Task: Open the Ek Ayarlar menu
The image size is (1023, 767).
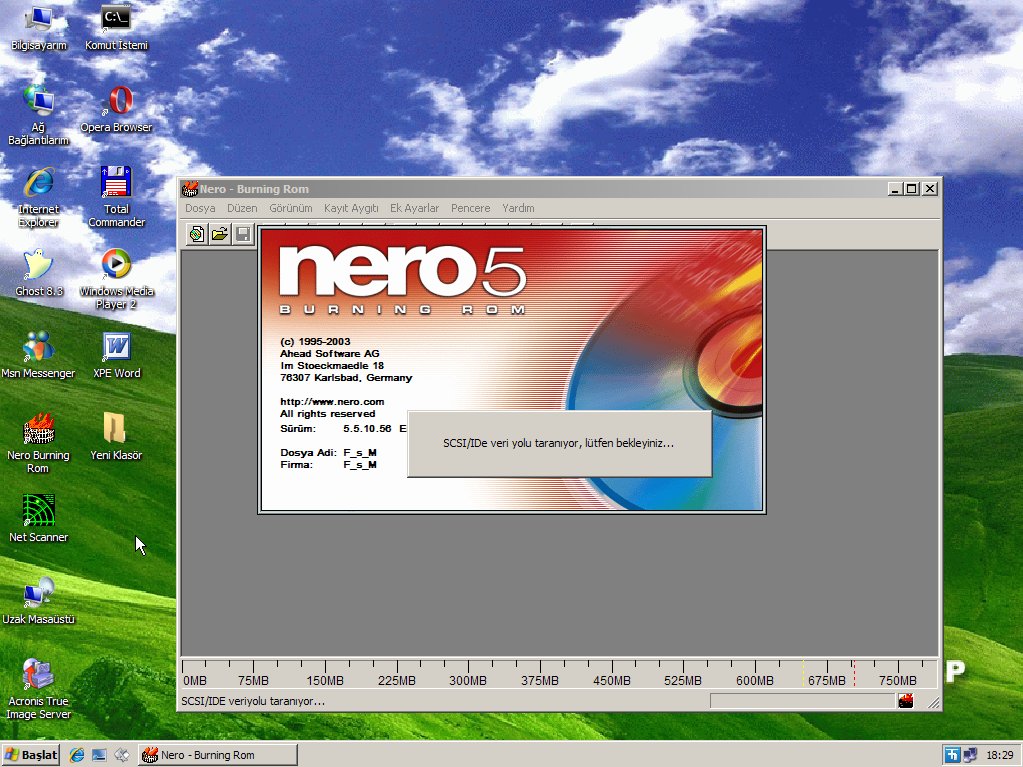Action: (414, 208)
